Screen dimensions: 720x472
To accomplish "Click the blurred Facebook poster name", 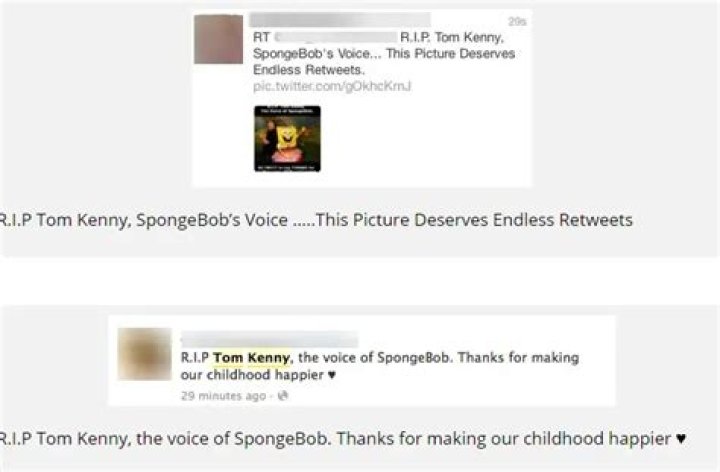I will click(270, 339).
